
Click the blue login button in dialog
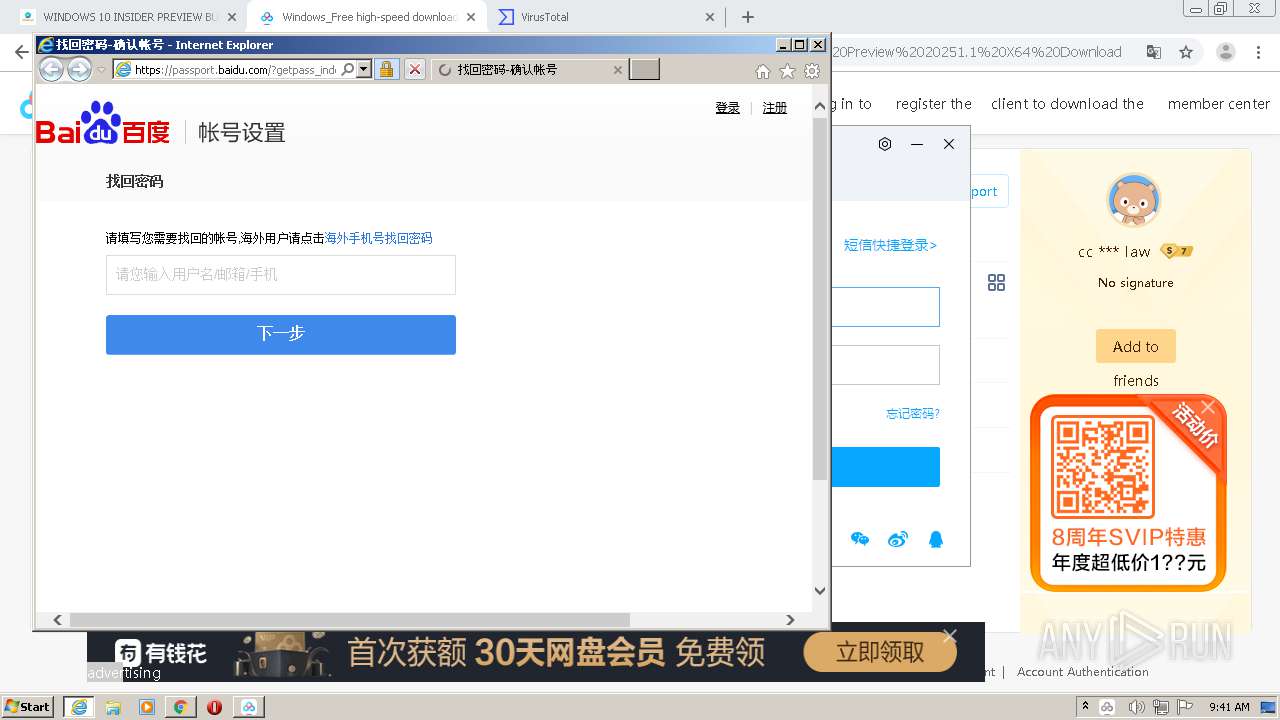[886, 467]
